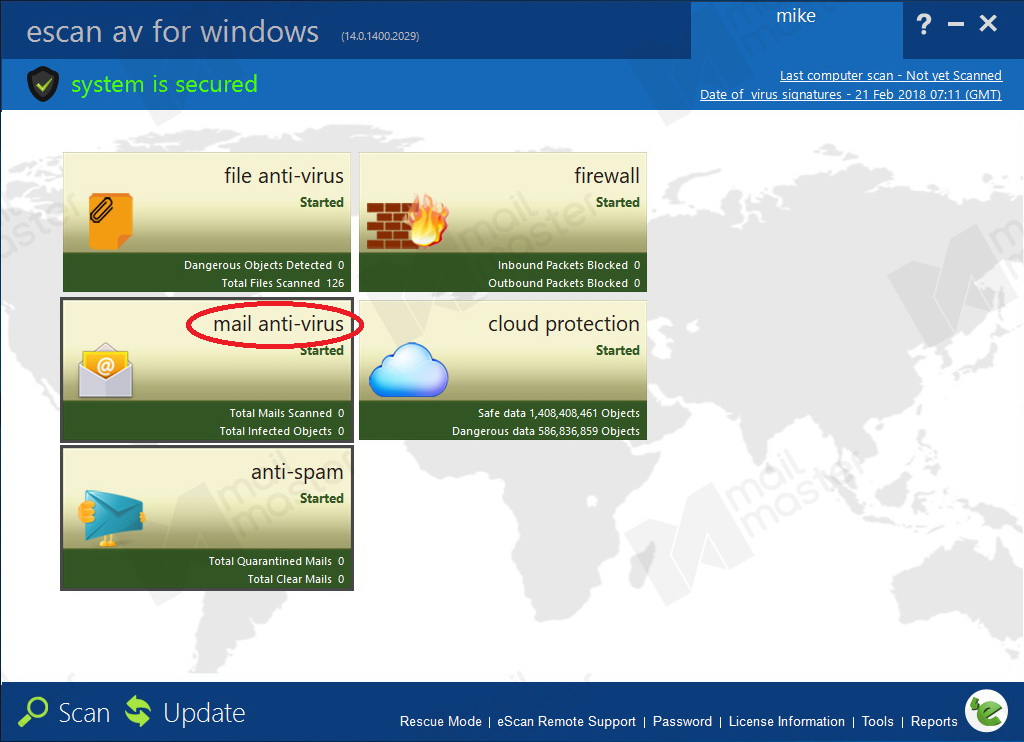Open the cloud protection module title
The image size is (1024, 742).
pos(564,324)
